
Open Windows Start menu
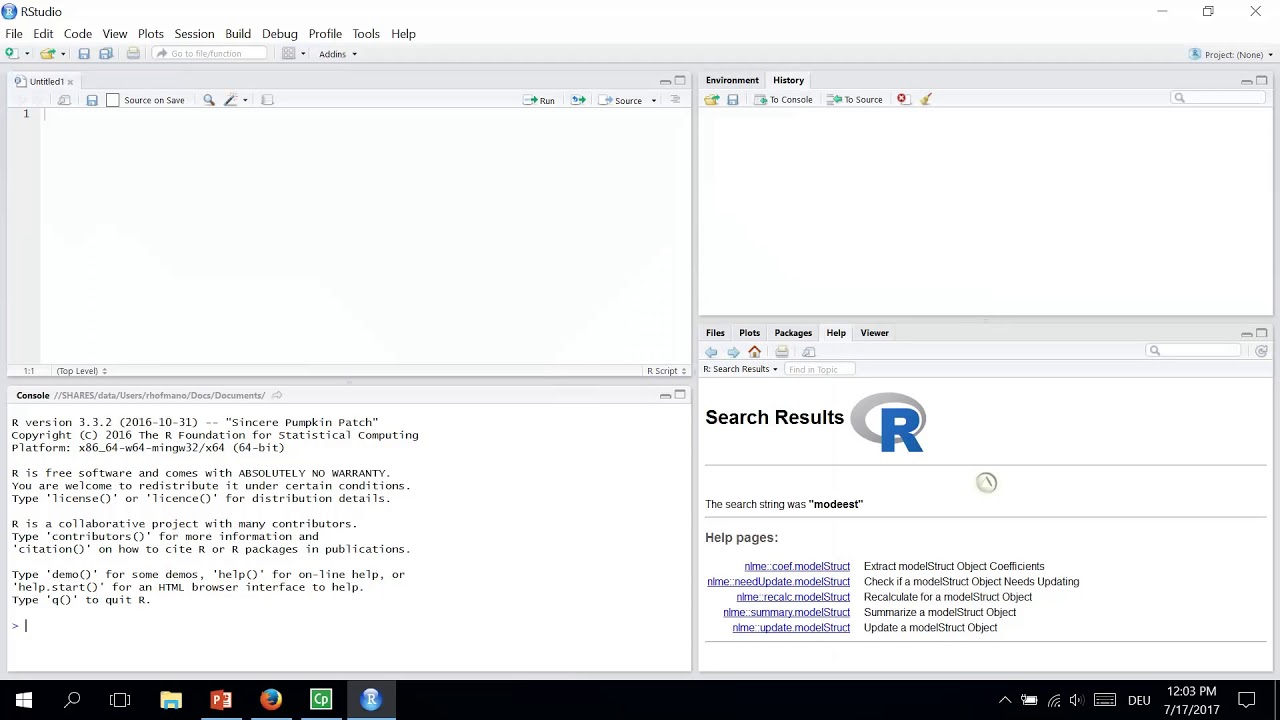pyautogui.click(x=23, y=699)
